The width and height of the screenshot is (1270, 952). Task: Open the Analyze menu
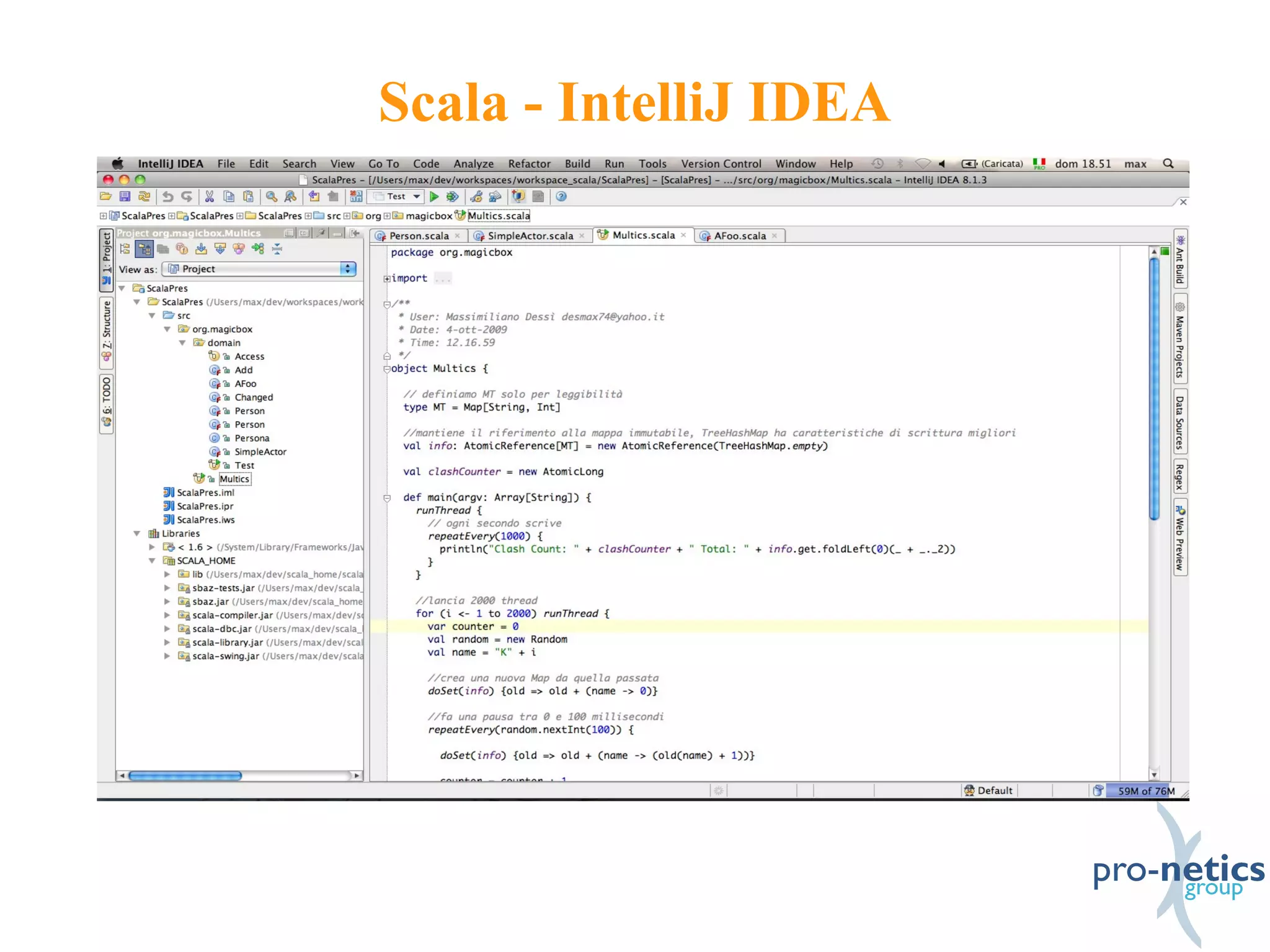[473, 164]
